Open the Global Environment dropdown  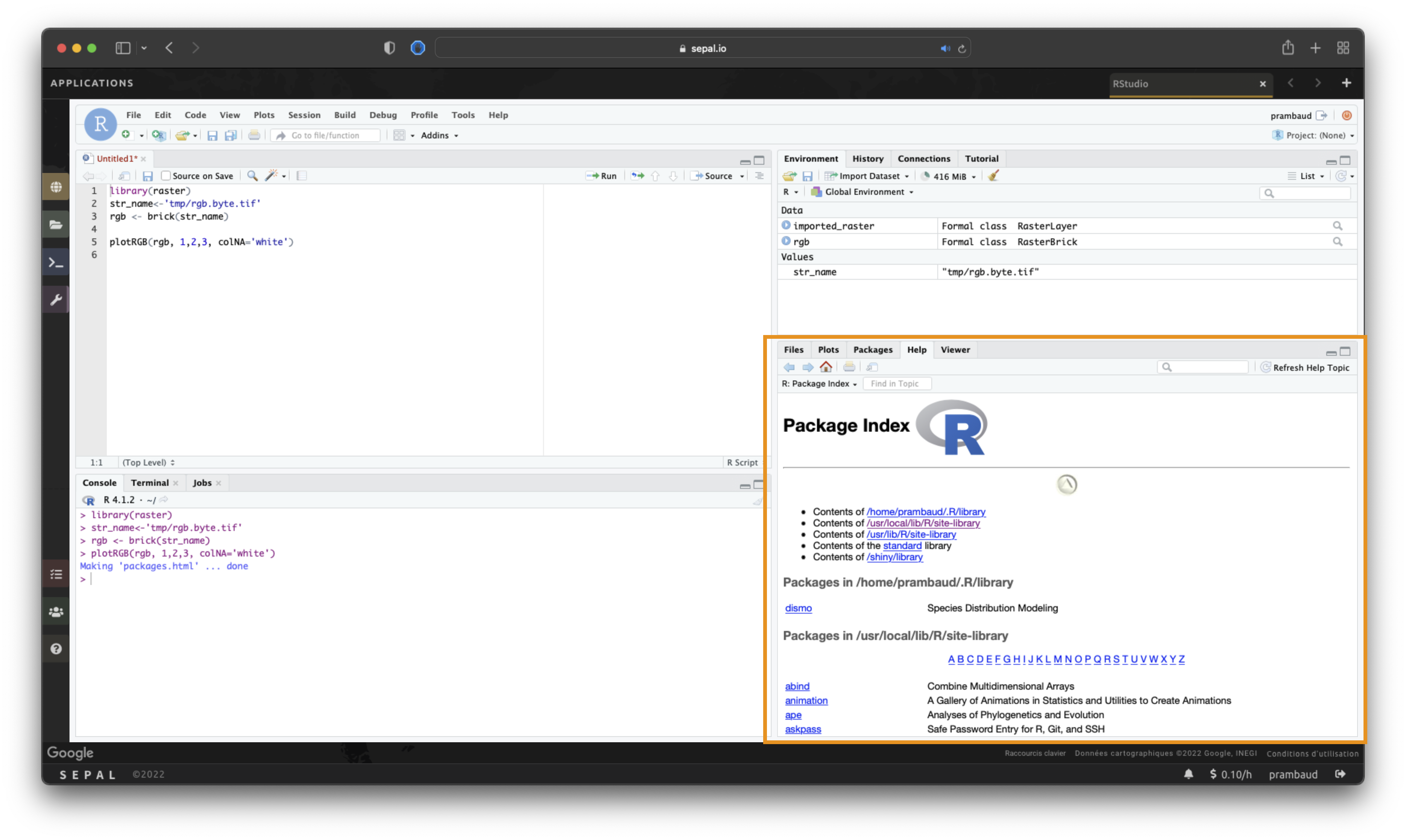[864, 192]
